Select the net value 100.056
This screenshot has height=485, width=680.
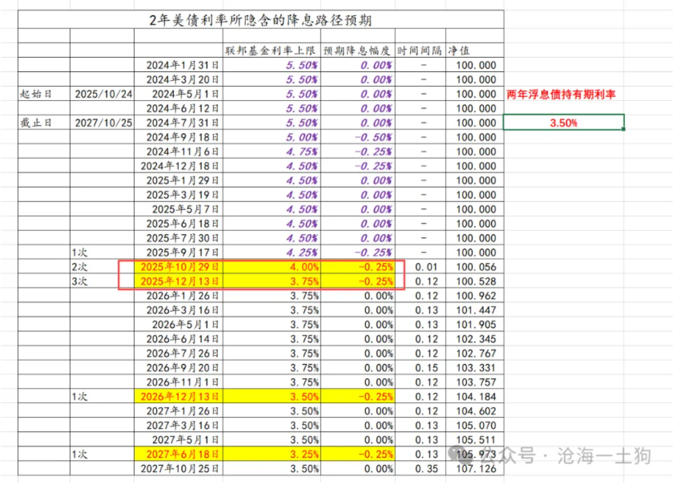click(474, 267)
